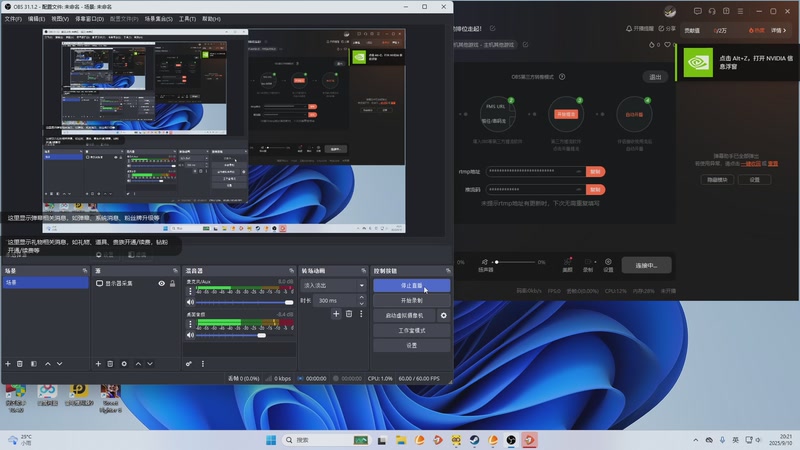Copy the stream key in streaming app
This screenshot has width=800, height=450.
(595, 189)
